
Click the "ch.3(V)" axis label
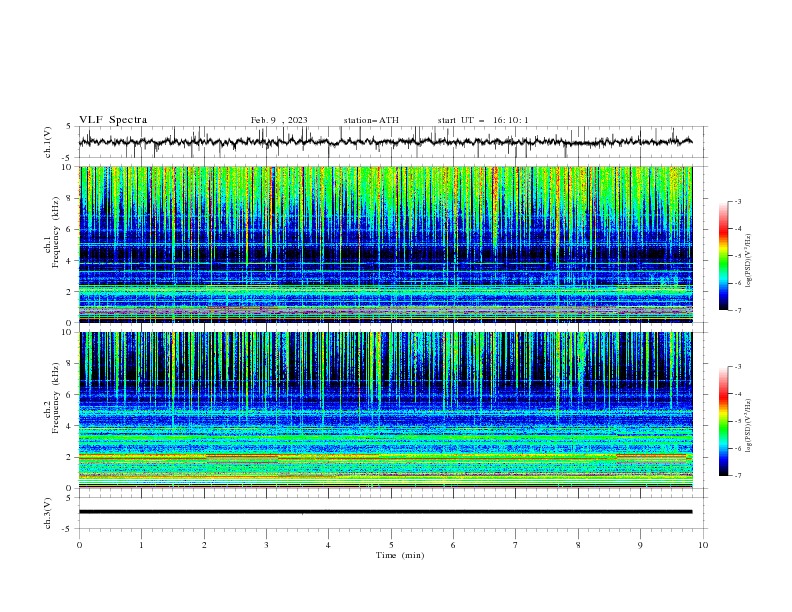(x=48, y=513)
